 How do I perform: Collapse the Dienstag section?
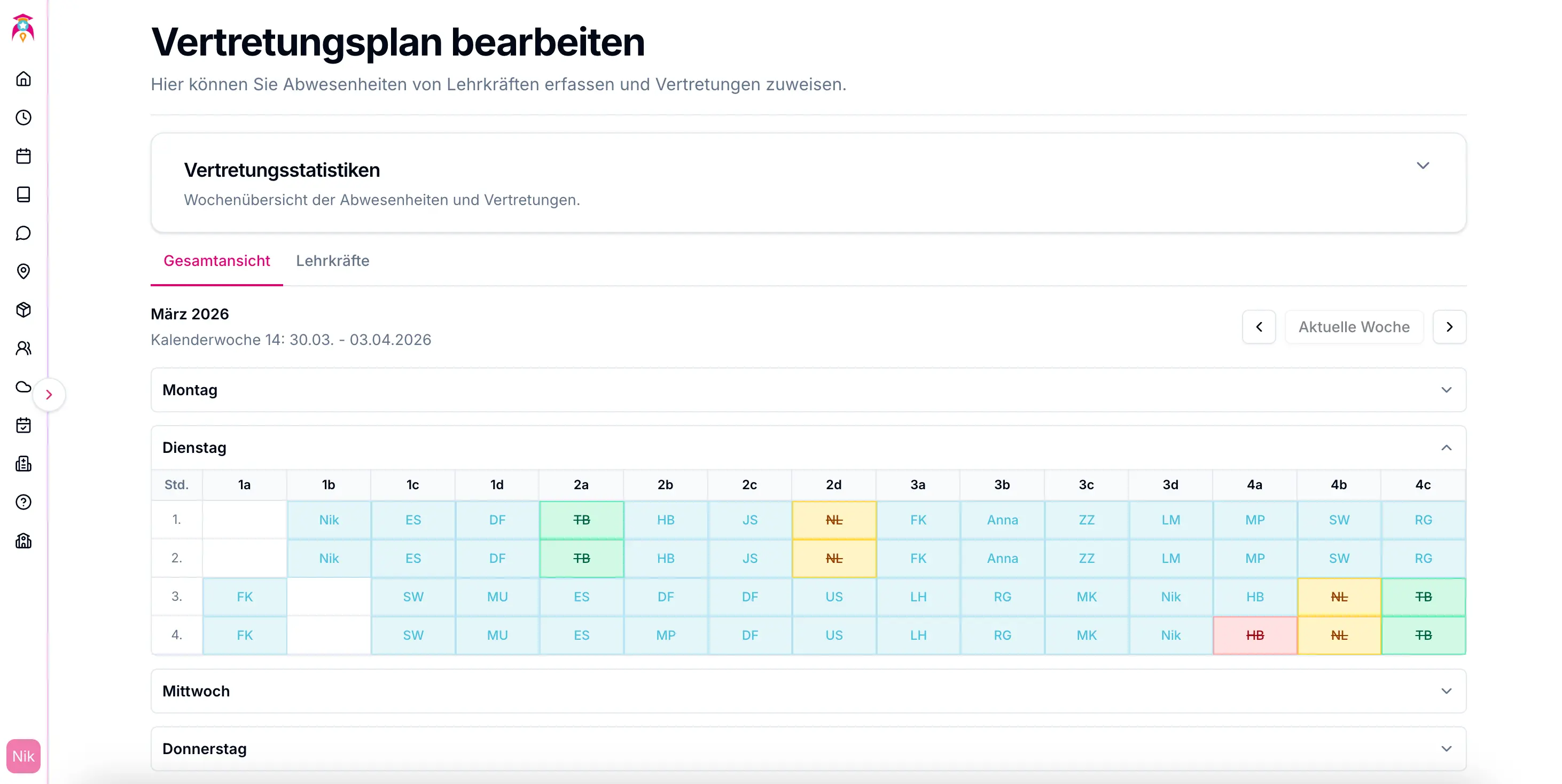coord(1446,448)
